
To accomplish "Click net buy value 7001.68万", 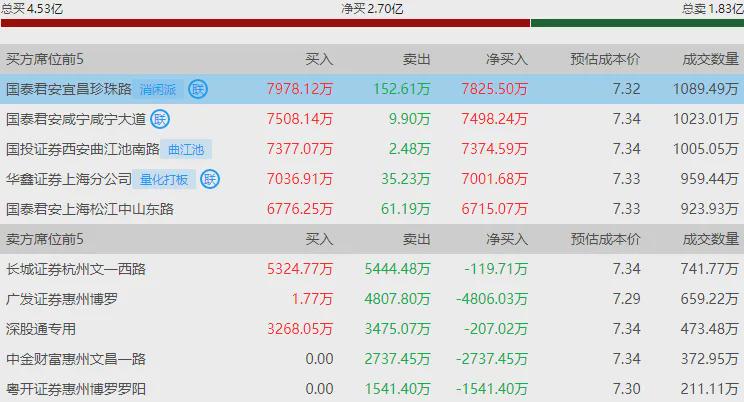I will (x=494, y=179).
